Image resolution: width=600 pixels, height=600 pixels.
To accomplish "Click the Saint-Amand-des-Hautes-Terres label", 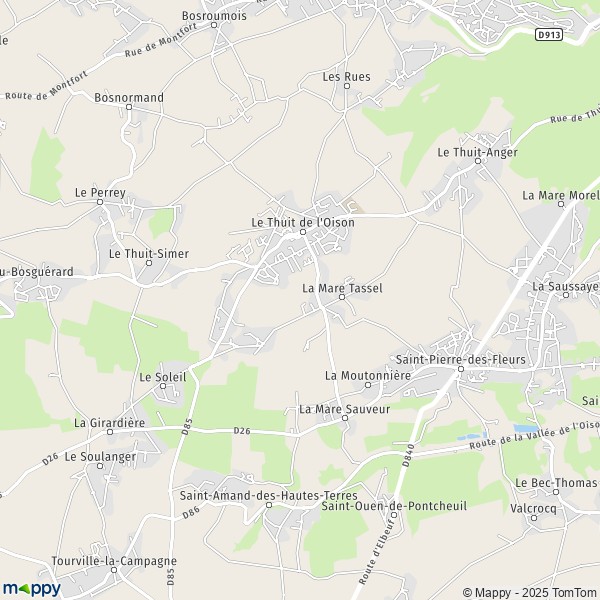I will (269, 496).
